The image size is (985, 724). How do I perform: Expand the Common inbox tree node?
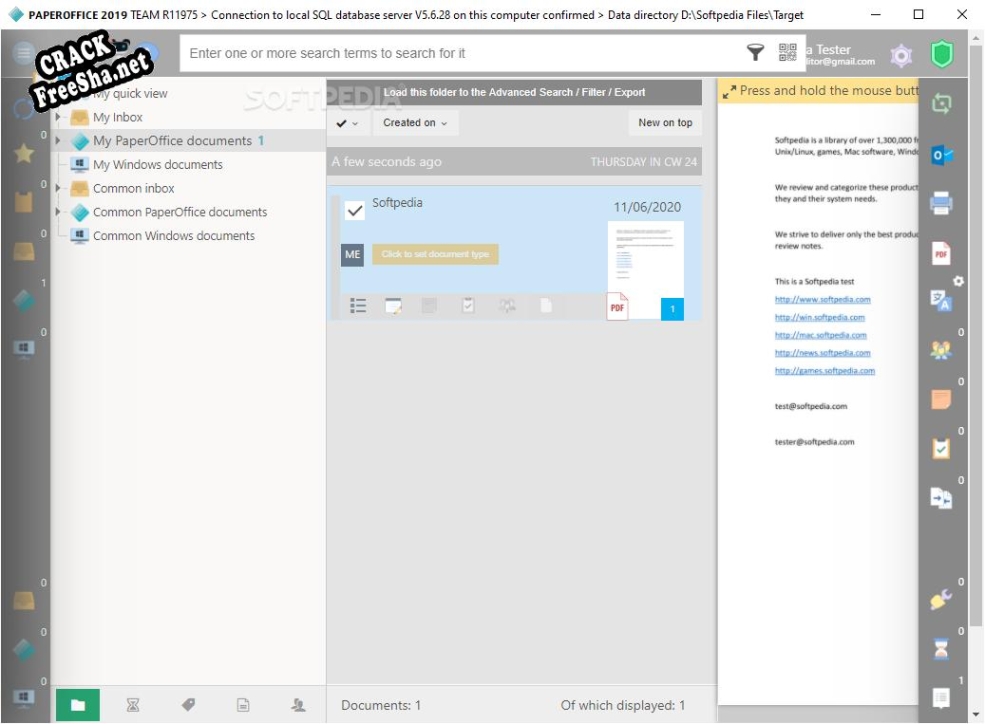(x=60, y=189)
